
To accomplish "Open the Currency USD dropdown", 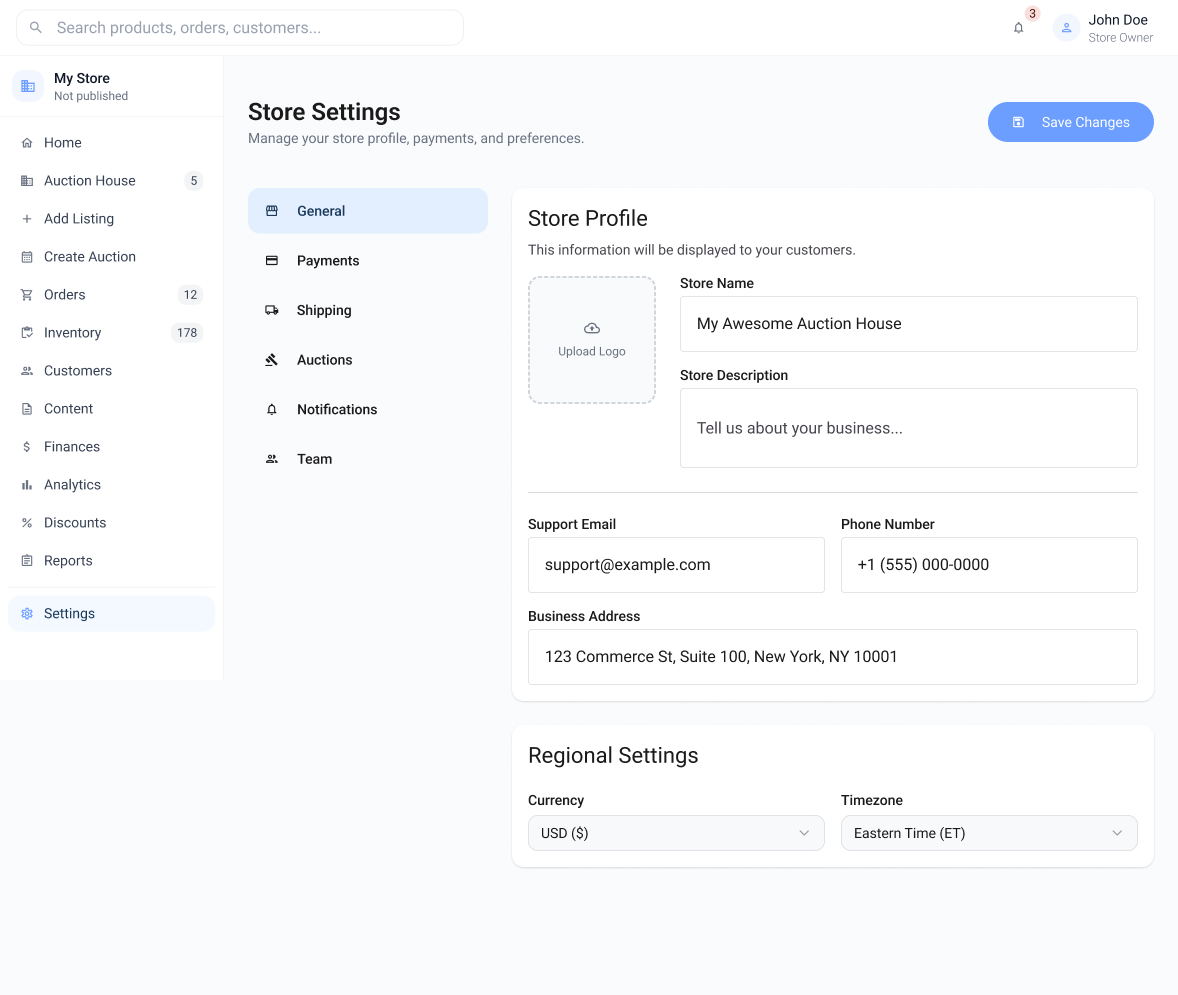I will 676,833.
